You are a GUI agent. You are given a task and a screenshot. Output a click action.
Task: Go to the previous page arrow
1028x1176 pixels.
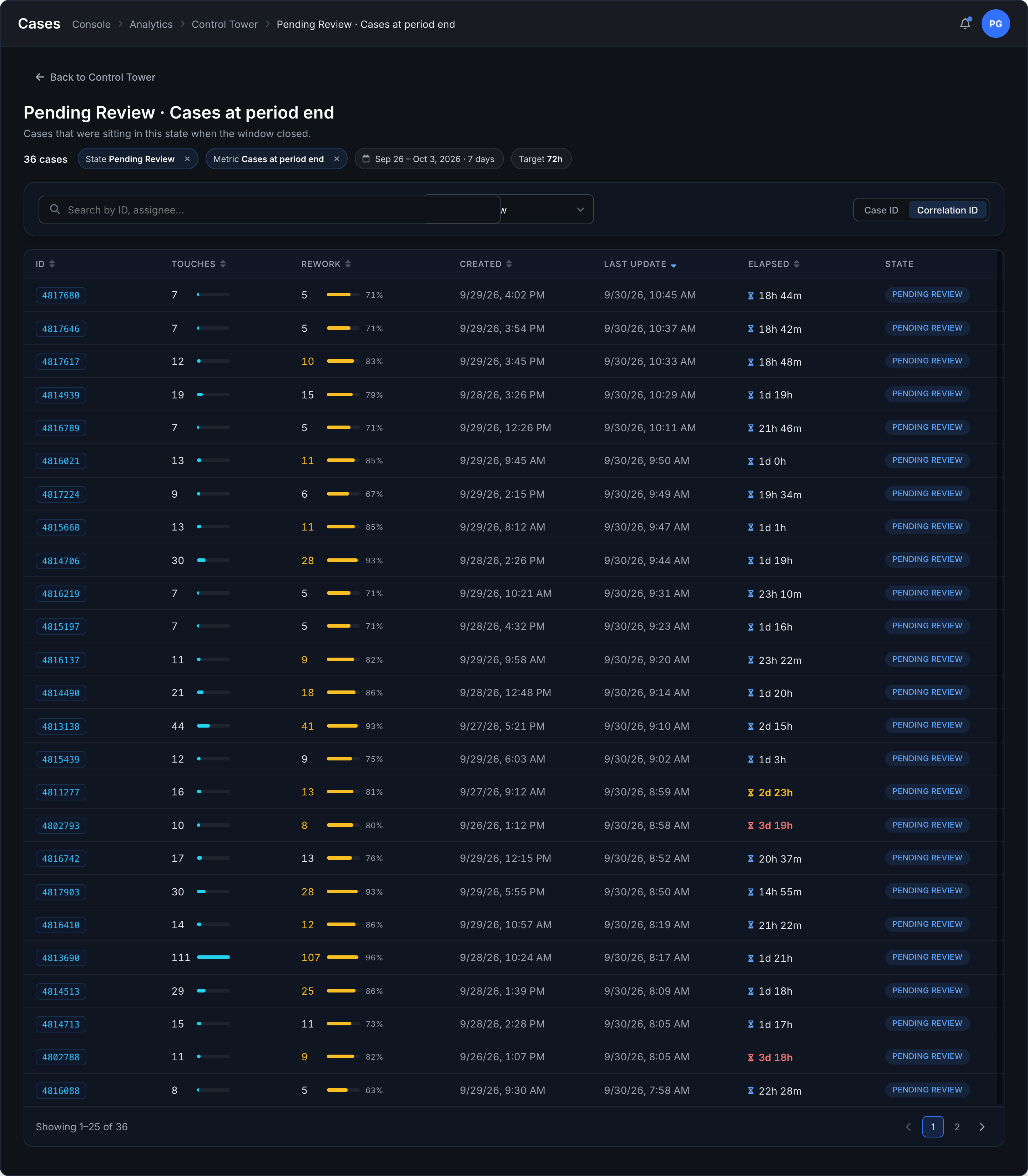tap(908, 1127)
